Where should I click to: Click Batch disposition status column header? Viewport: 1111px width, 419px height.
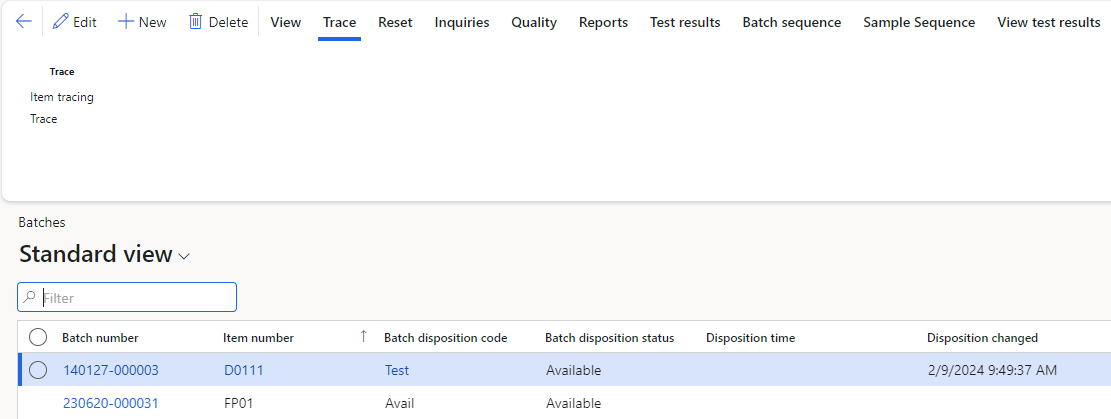click(609, 338)
